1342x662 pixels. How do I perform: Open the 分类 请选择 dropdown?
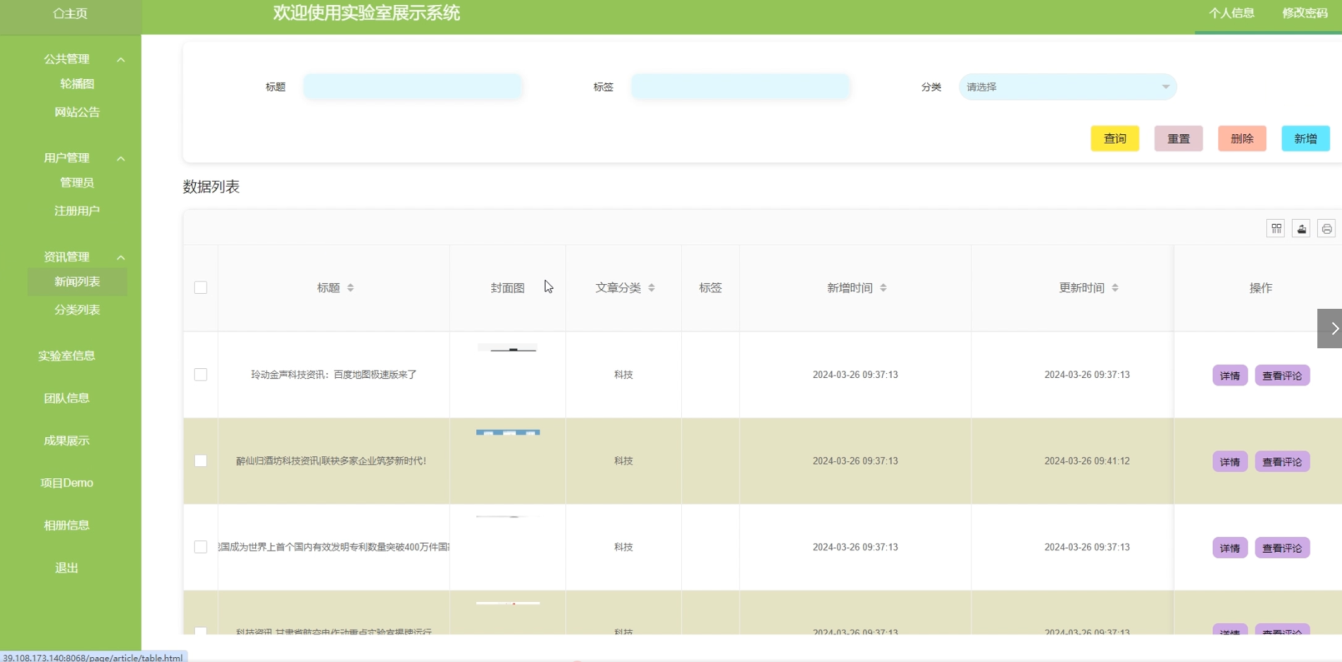tap(1067, 87)
